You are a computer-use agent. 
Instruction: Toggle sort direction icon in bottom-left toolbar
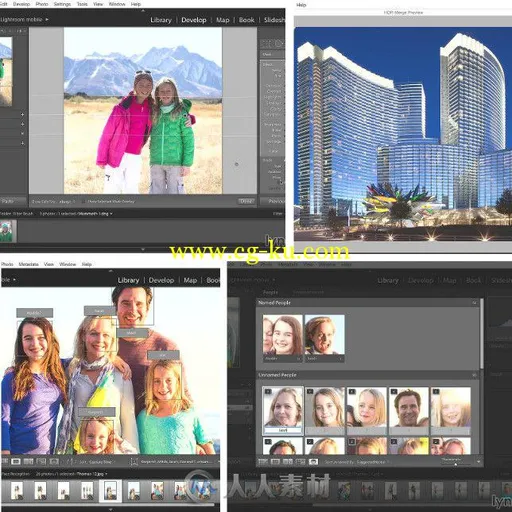(70, 462)
